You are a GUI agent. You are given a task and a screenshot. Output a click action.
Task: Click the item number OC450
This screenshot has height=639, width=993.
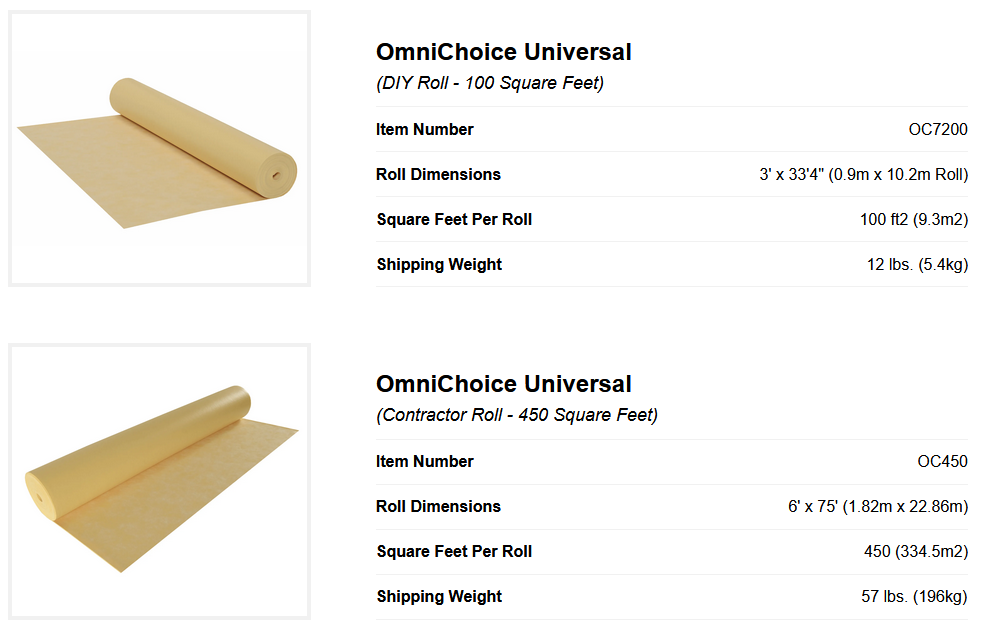tap(942, 461)
